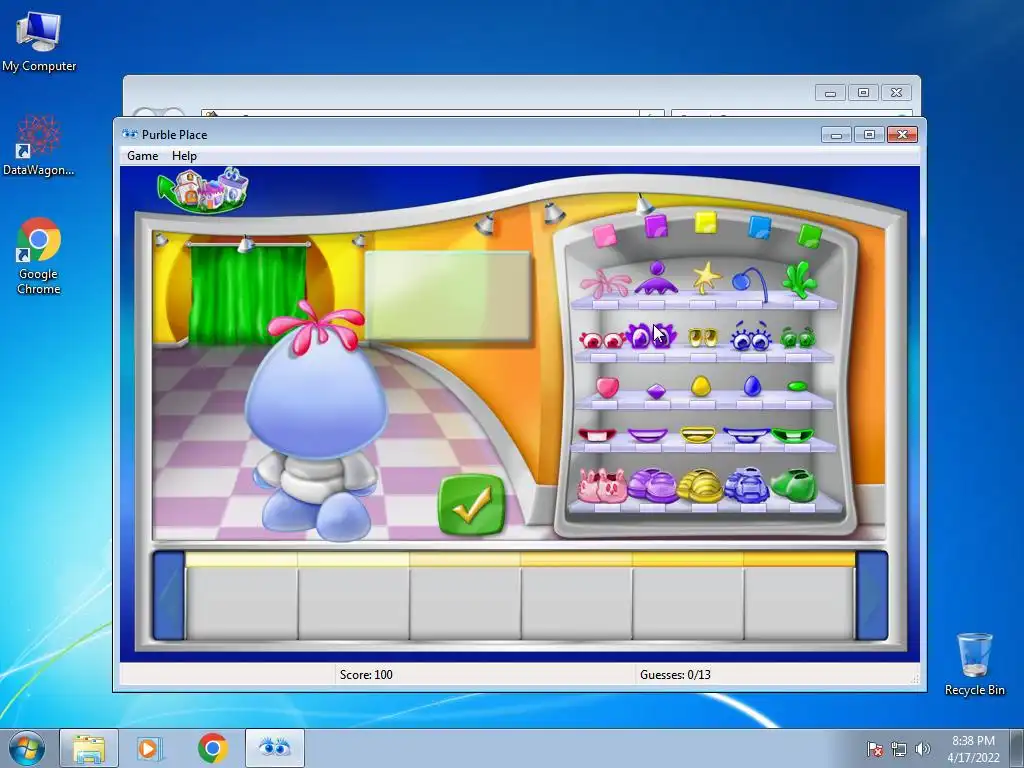This screenshot has height=768, width=1024.
Task: Select the blue sneakers
Action: 746,486
